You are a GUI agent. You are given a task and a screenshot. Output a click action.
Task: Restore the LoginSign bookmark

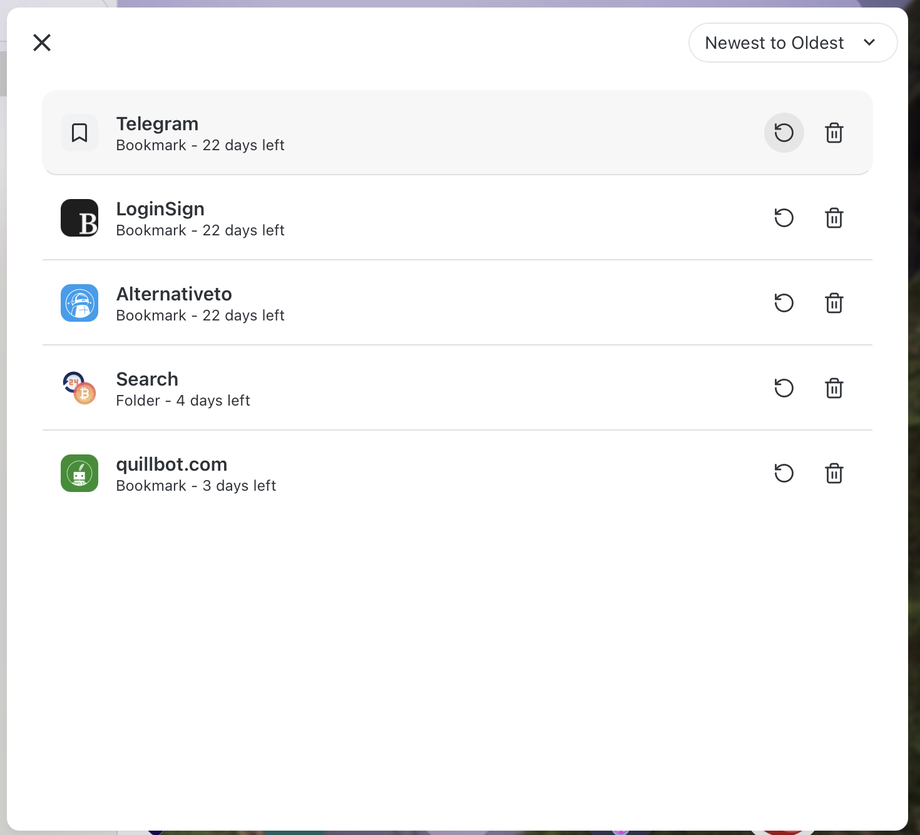coord(783,218)
